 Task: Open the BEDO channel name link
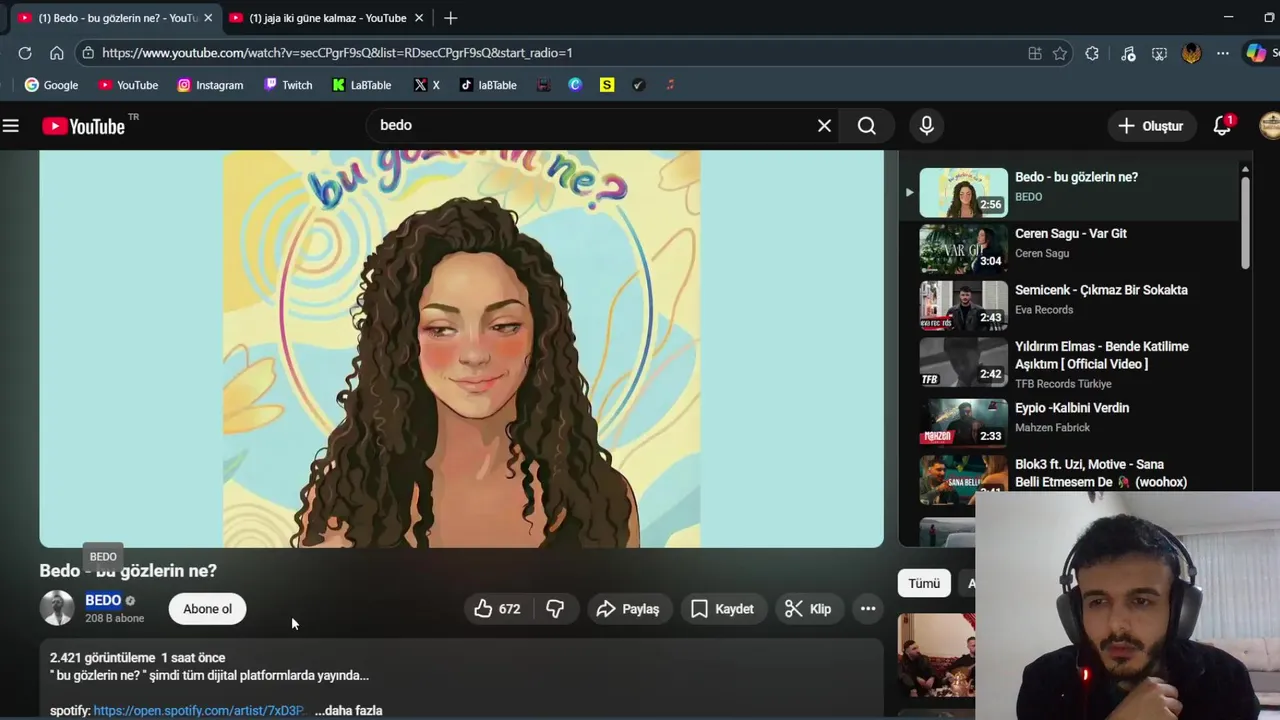coord(103,600)
